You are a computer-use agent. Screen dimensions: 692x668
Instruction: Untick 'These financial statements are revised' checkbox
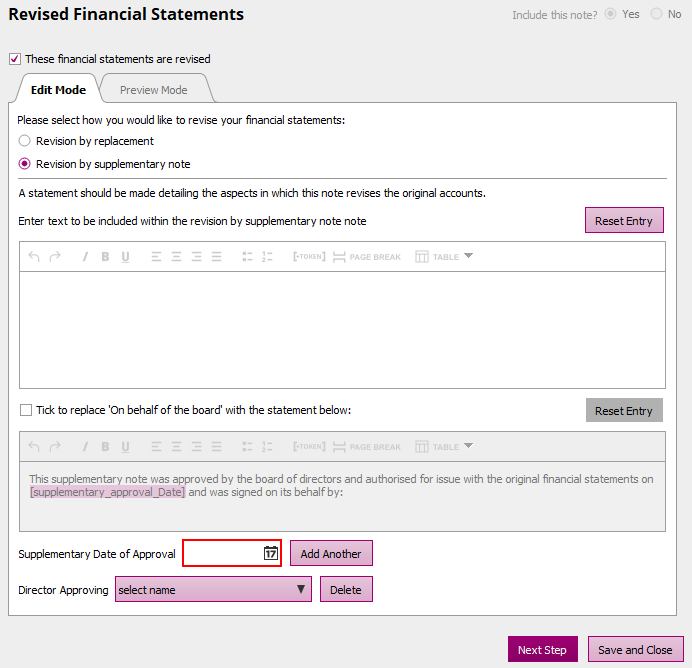[15, 59]
